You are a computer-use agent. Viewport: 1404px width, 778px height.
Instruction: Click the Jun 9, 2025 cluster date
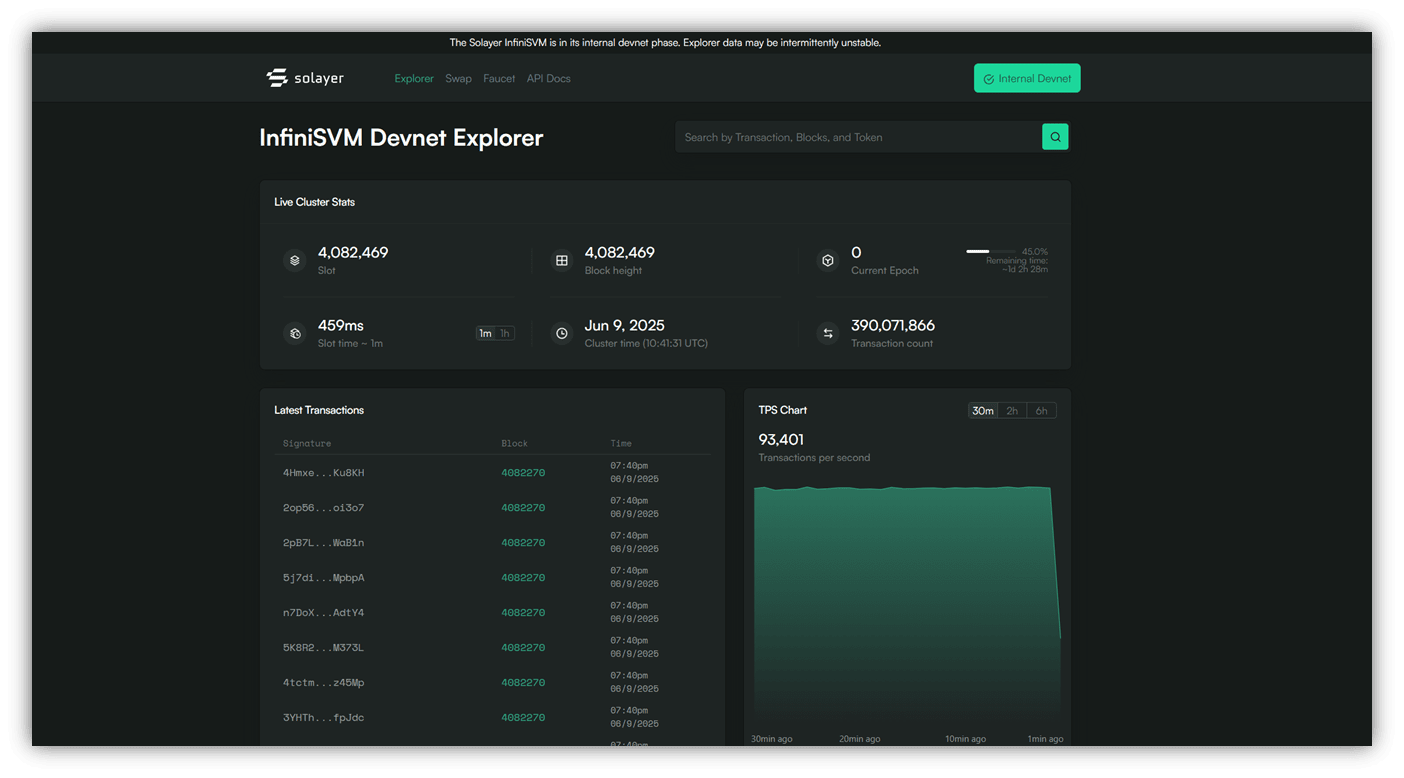pyautogui.click(x=625, y=326)
